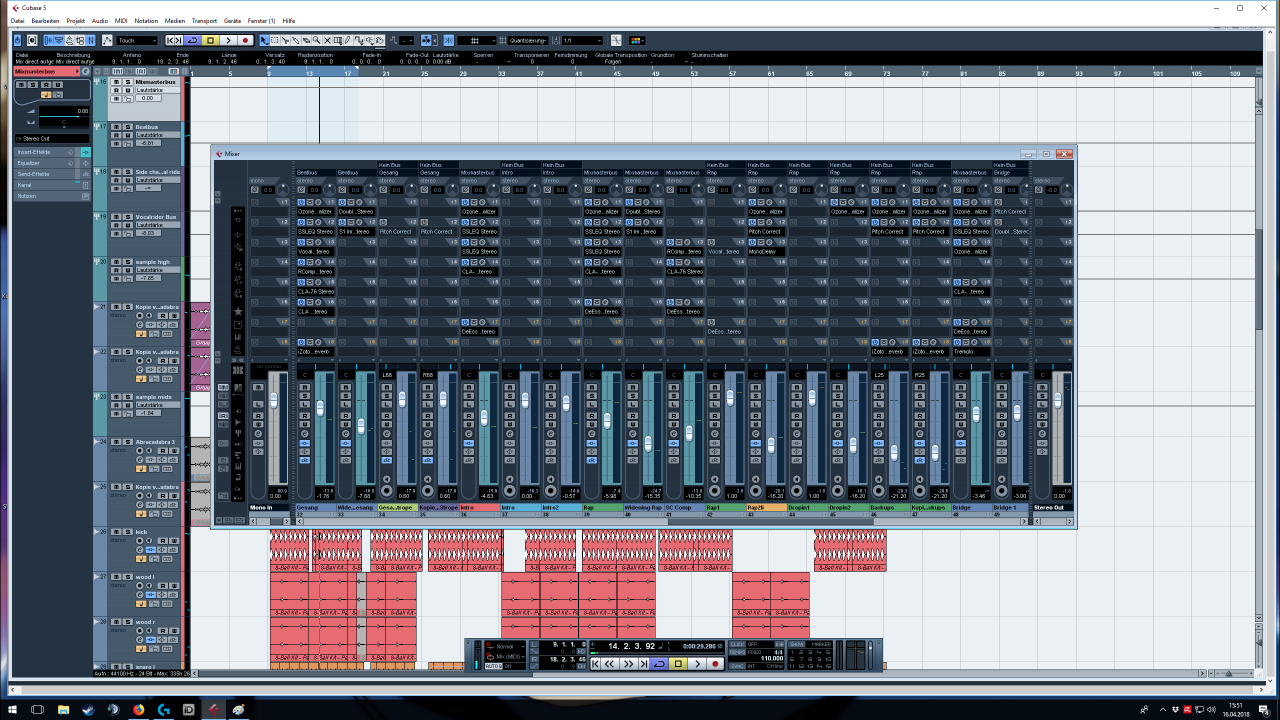The height and width of the screenshot is (720, 1280).
Task: Click Record in the top toolbar
Action: [x=245, y=40]
